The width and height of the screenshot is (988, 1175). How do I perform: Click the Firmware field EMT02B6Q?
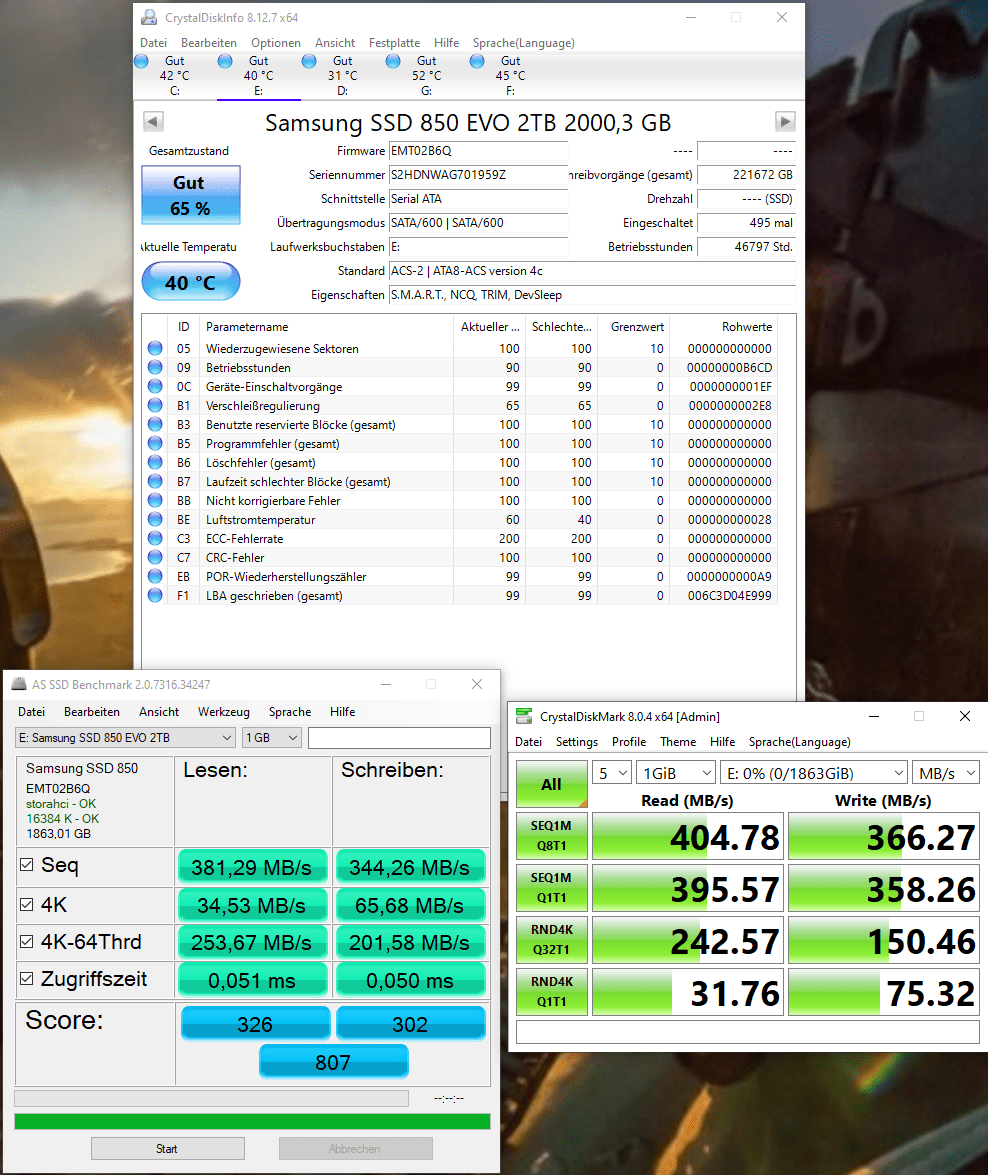point(478,151)
